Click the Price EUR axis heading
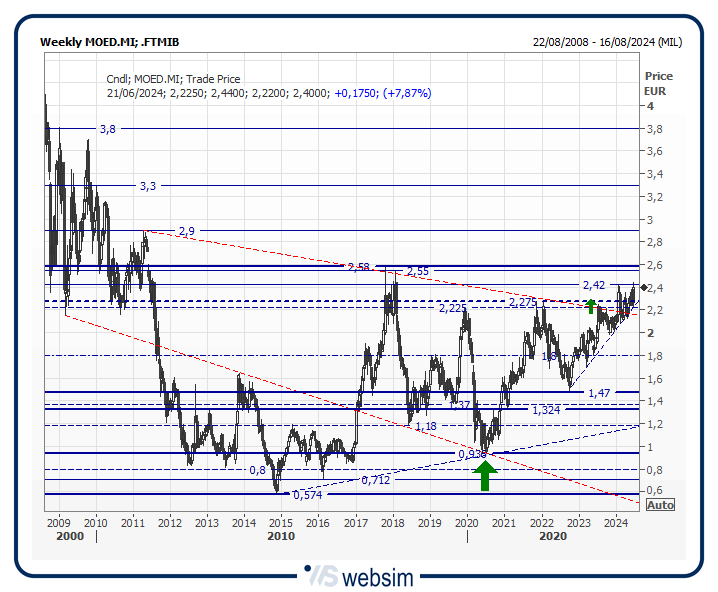The width and height of the screenshot is (718, 592). click(x=658, y=83)
